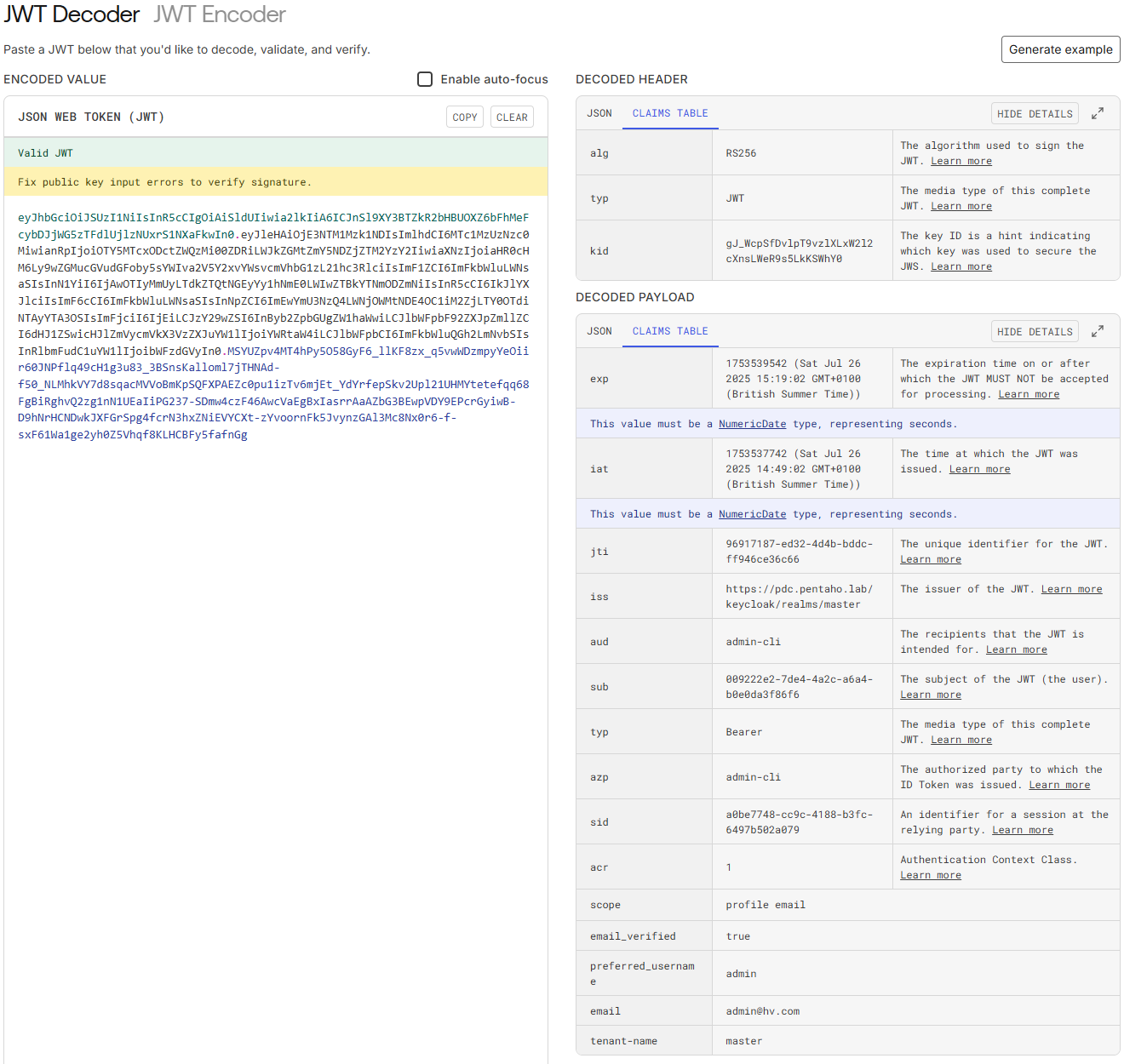This screenshot has height=1064, width=1124.
Task: Click inside the encoded JWT text area
Action: (274, 681)
